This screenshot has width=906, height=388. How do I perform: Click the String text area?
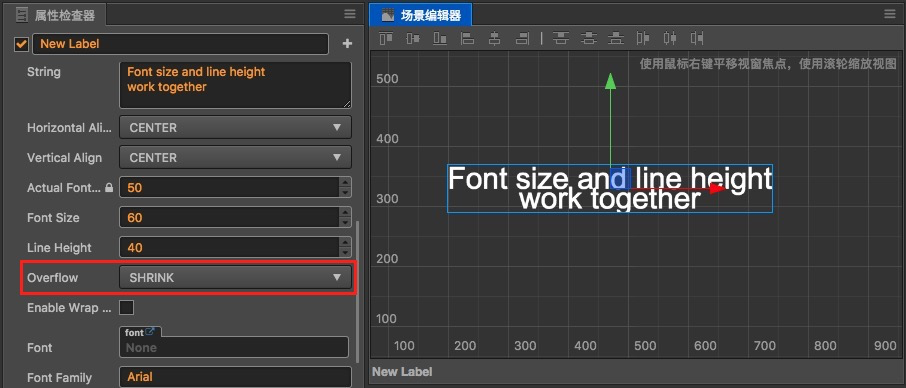coord(235,85)
